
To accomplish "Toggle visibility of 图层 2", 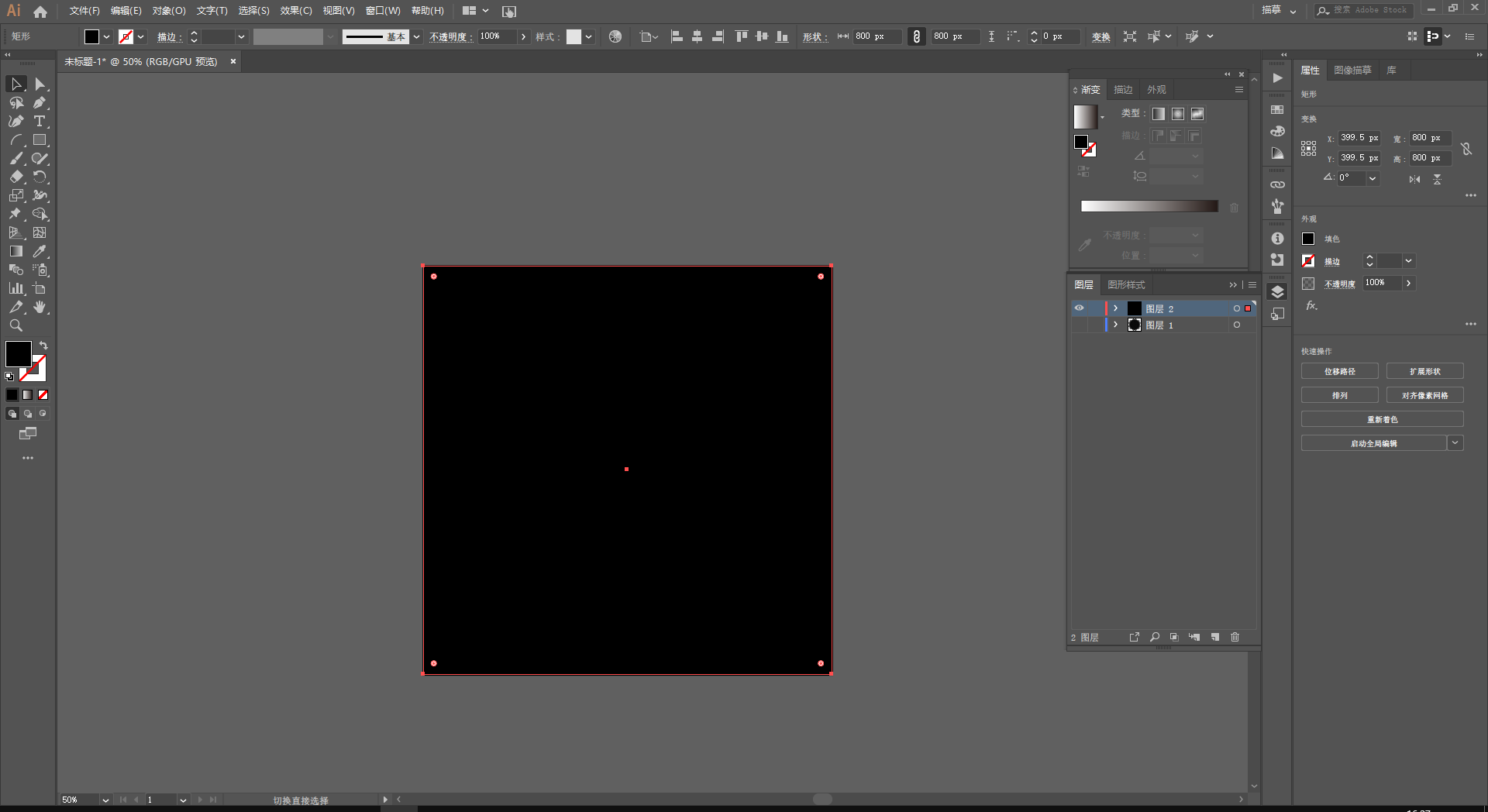I will coord(1079,308).
